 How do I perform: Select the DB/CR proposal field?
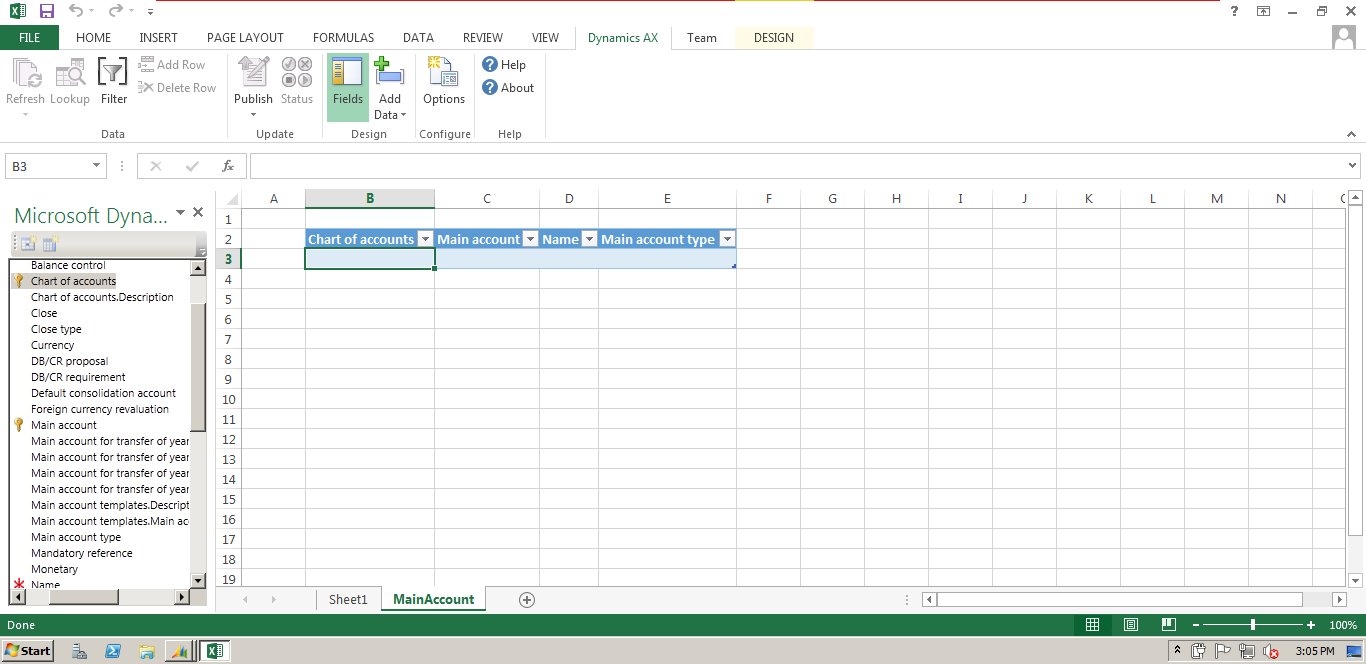tap(69, 361)
